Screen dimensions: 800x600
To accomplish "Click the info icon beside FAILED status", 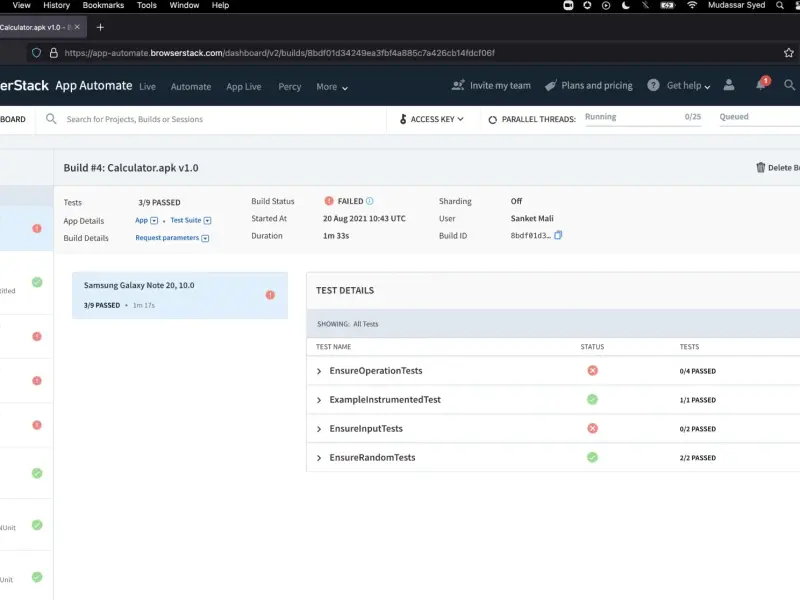I will (x=370, y=201).
